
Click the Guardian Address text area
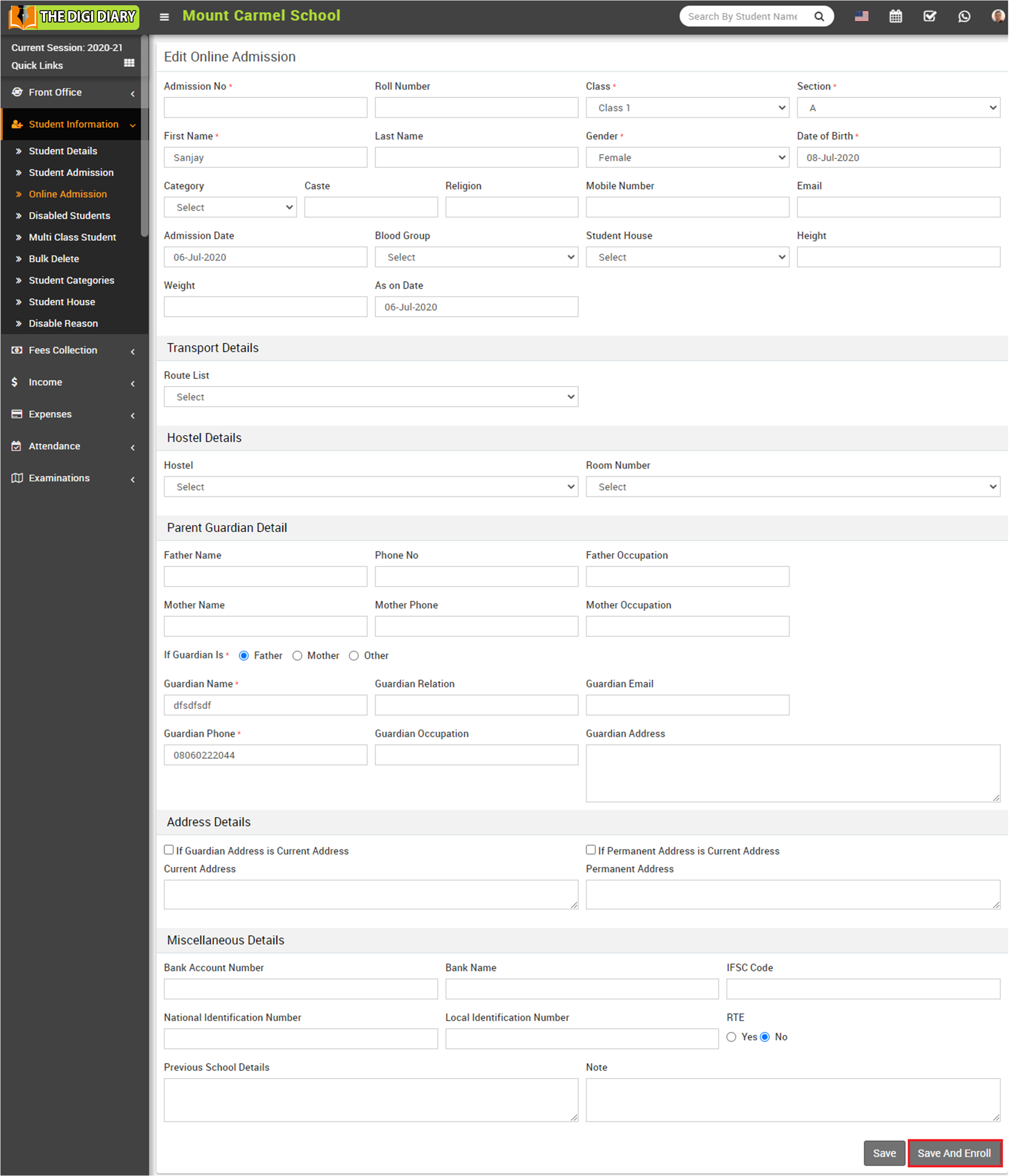[x=792, y=773]
